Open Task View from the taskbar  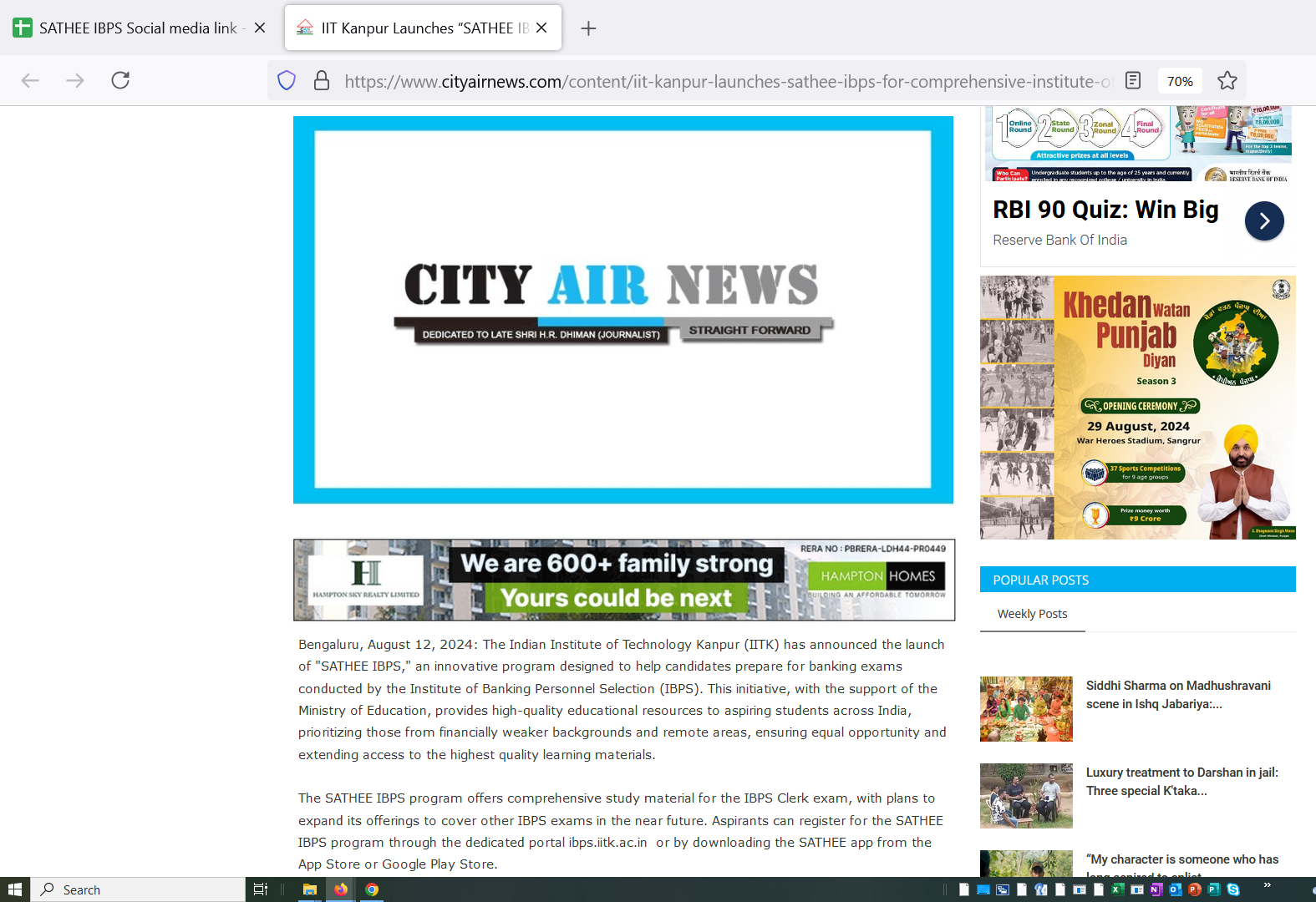[260, 889]
